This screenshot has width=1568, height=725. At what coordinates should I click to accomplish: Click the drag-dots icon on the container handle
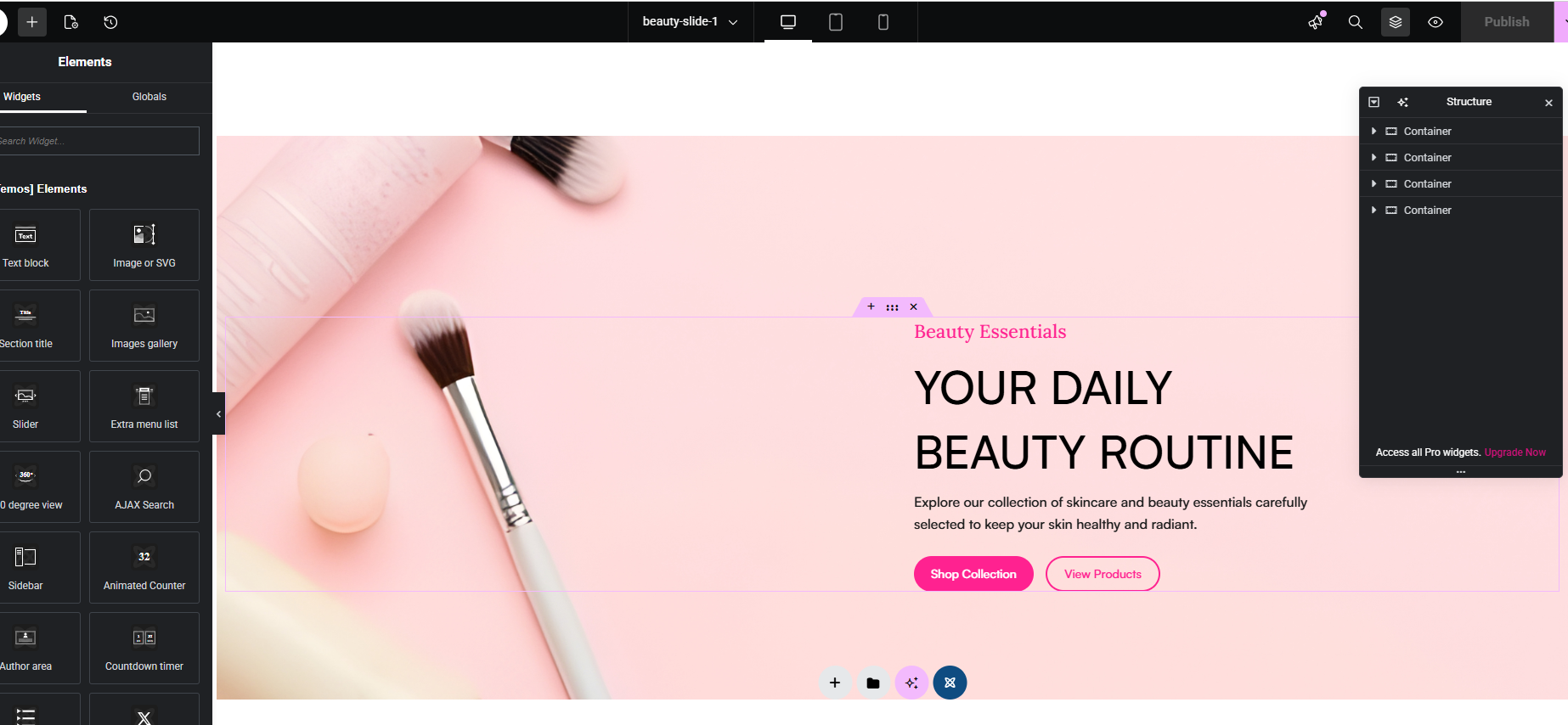892,307
